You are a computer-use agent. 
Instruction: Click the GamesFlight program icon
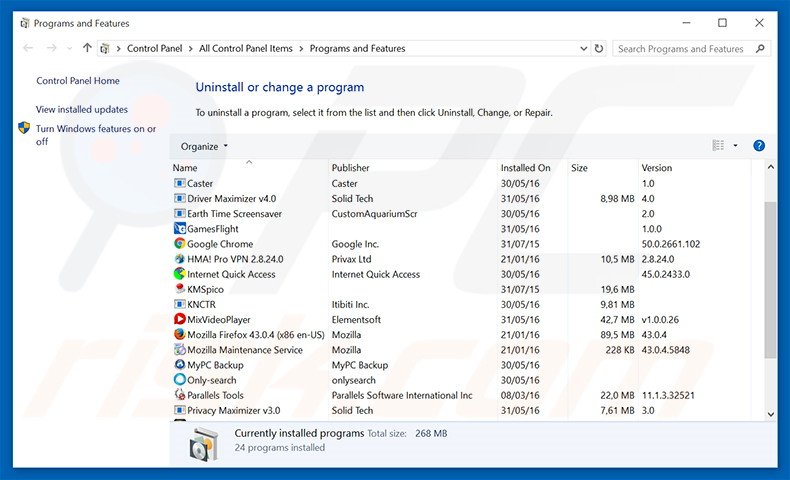pyautogui.click(x=179, y=229)
